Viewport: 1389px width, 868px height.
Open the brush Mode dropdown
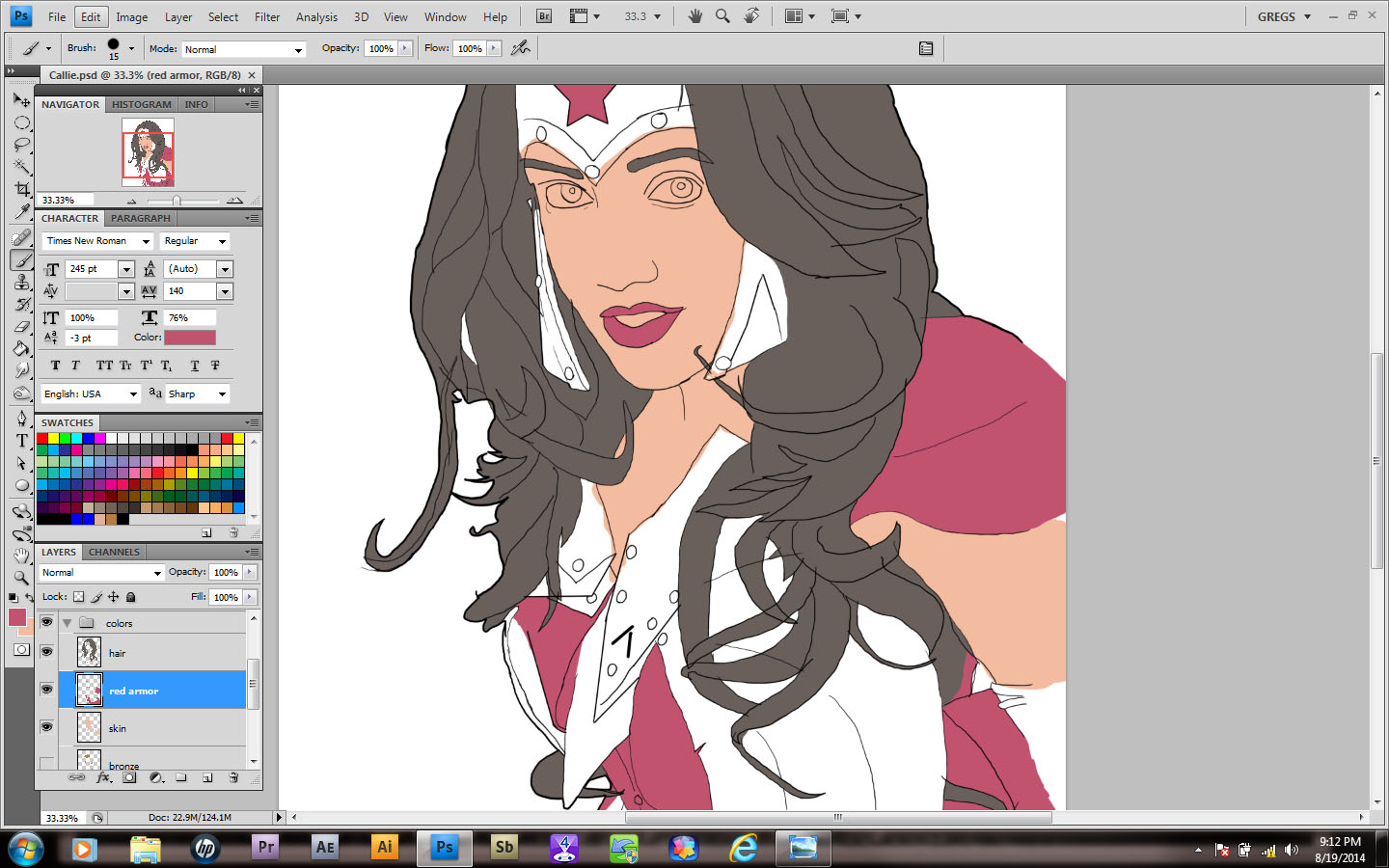coord(244,49)
